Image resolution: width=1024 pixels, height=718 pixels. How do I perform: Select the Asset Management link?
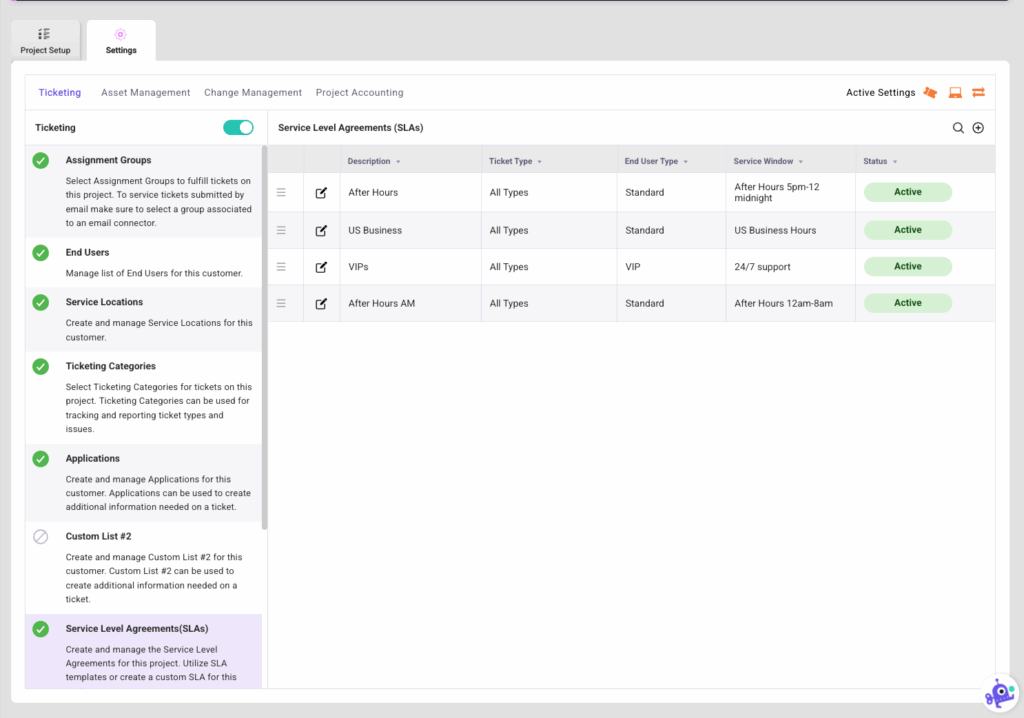[145, 92]
